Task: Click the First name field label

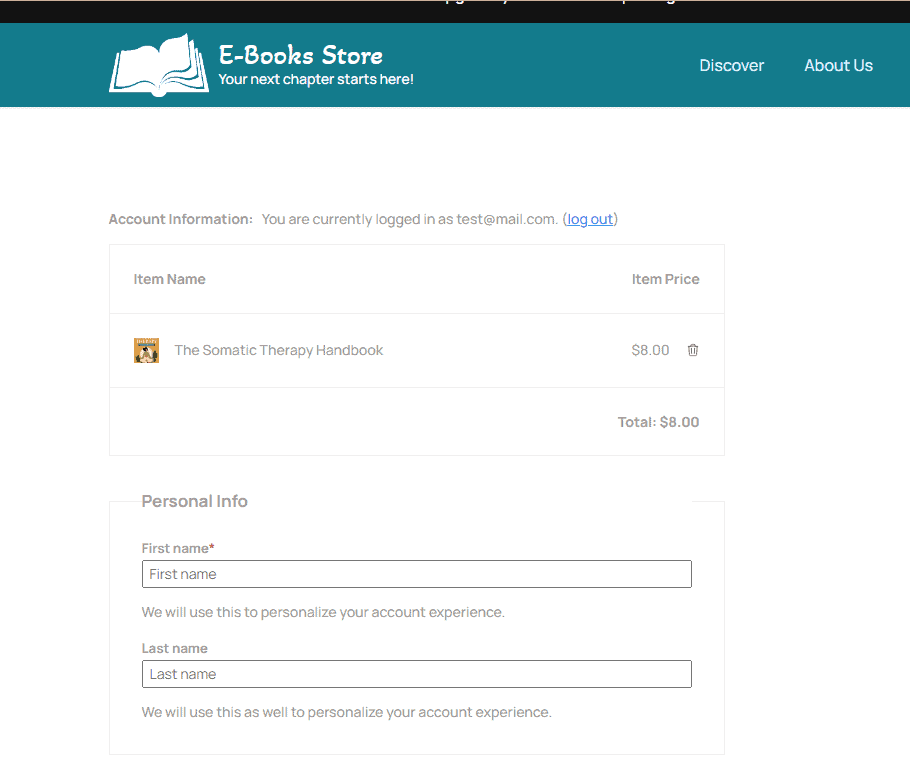Action: (177, 548)
